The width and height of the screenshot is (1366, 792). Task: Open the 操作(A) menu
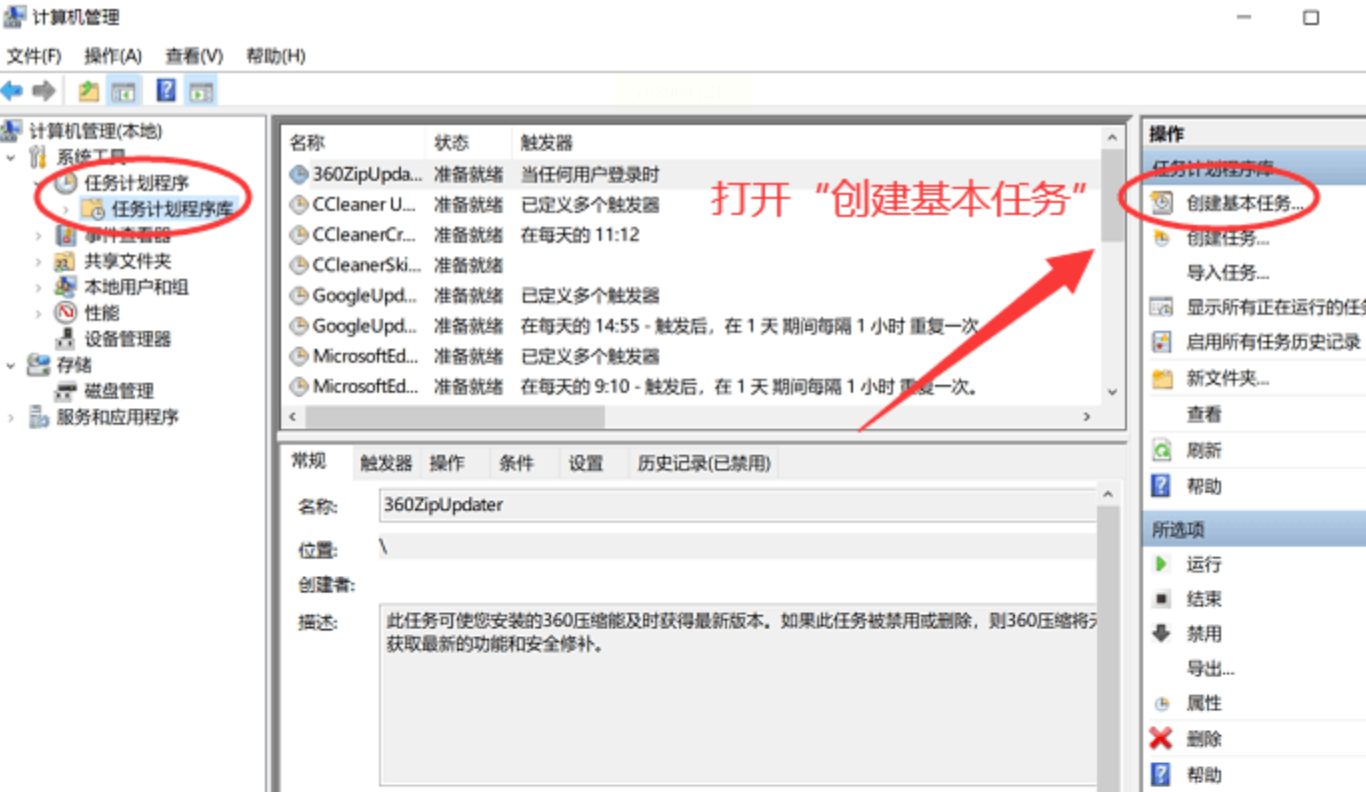113,56
